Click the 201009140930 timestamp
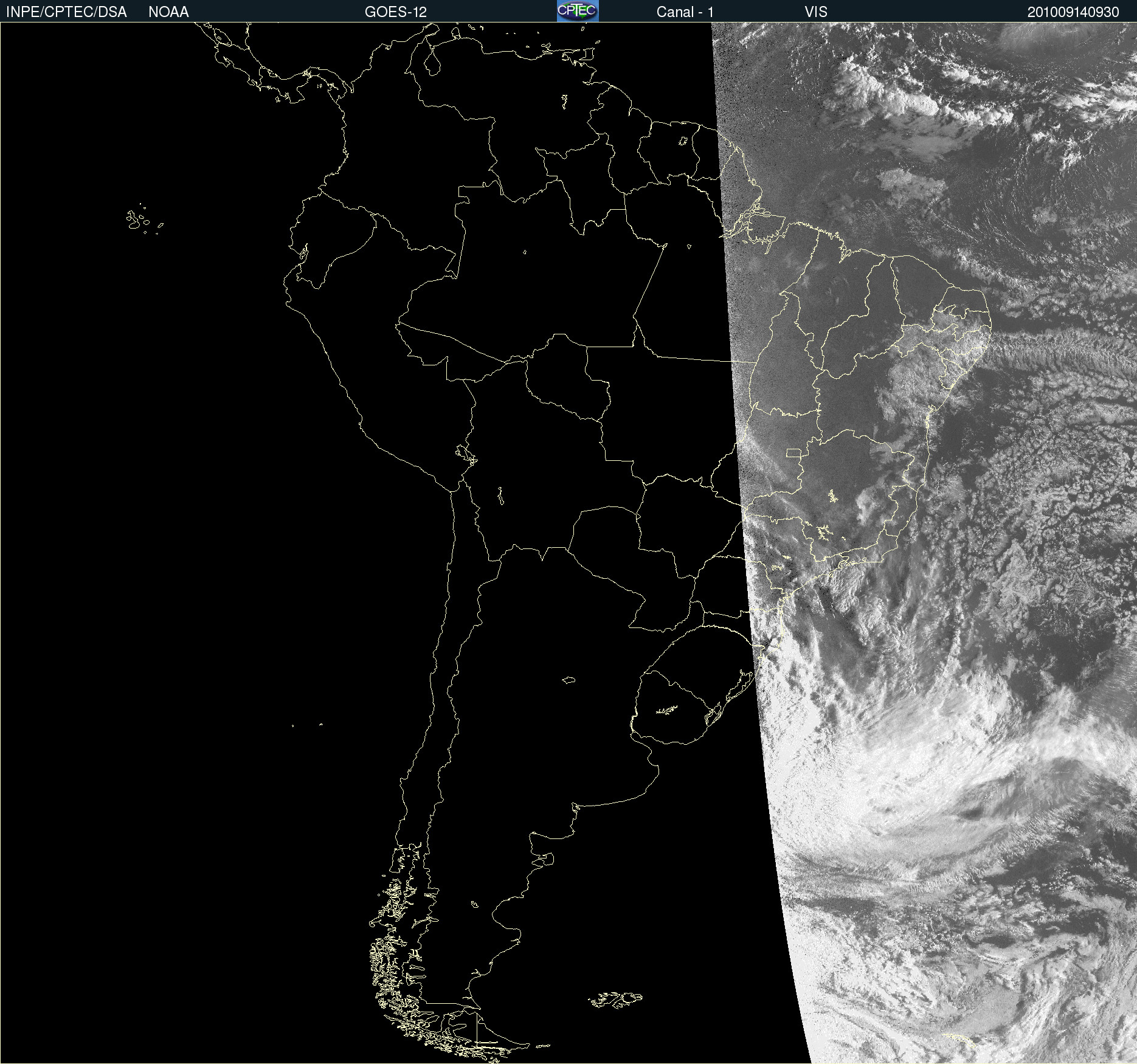Image resolution: width=1137 pixels, height=1064 pixels. (x=1073, y=12)
